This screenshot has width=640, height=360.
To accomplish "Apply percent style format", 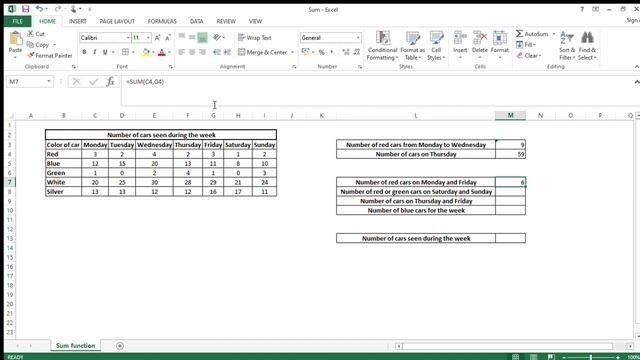I will [x=322, y=52].
